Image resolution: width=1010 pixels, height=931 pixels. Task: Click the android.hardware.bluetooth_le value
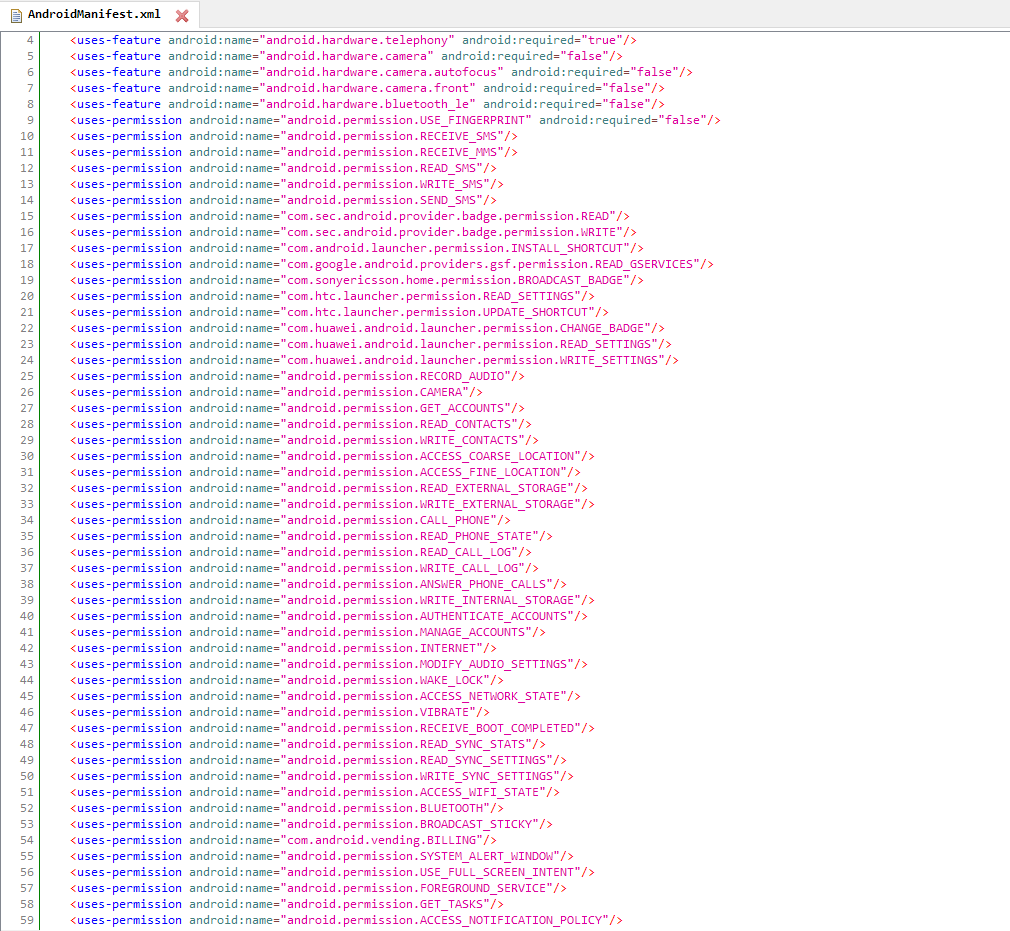coord(367,104)
